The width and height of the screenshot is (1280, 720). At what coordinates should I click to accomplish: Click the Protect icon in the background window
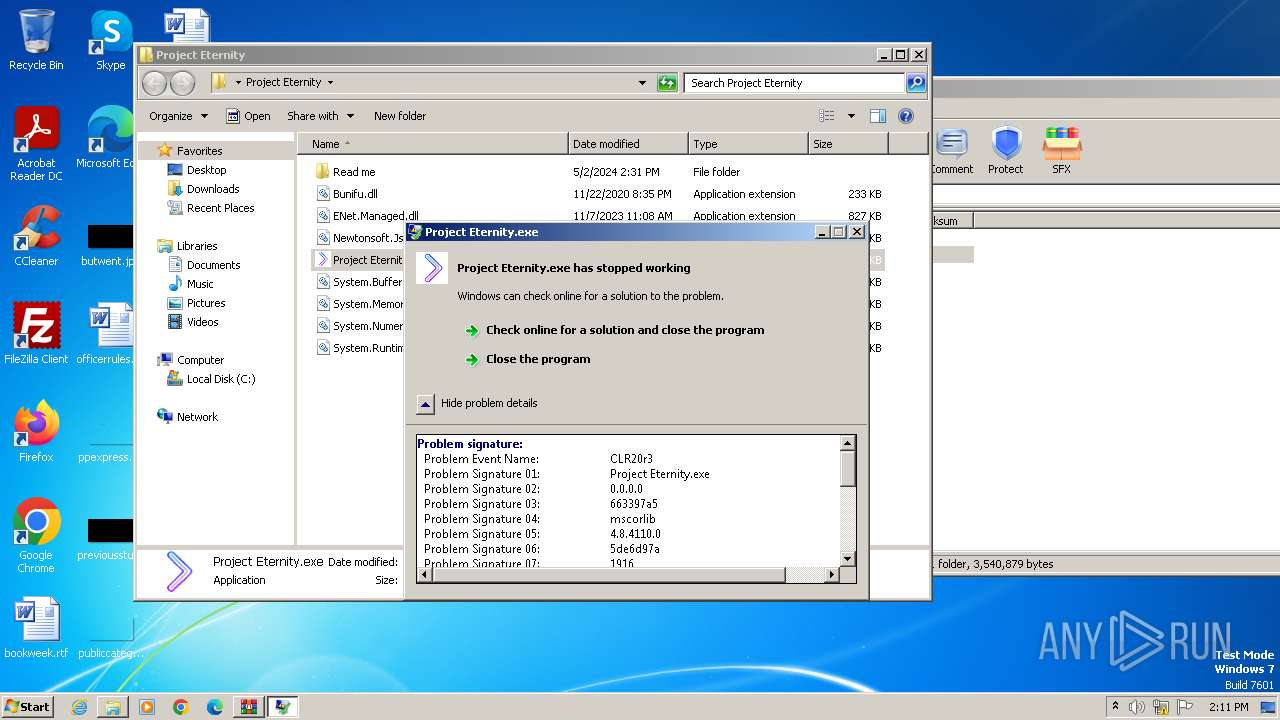[1006, 150]
